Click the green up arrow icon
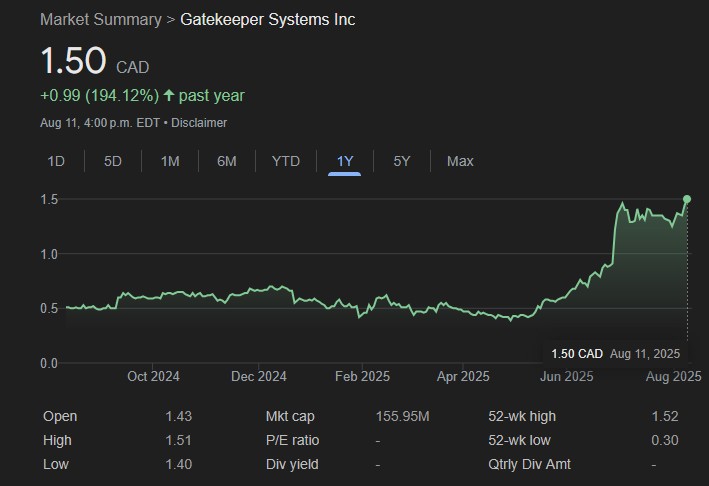 click(168, 96)
